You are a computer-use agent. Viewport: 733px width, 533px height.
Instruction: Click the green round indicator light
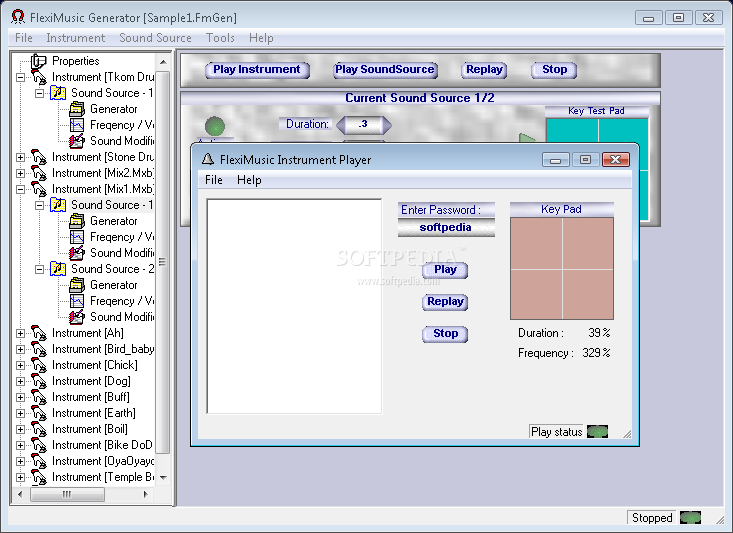pyautogui.click(x=215, y=126)
